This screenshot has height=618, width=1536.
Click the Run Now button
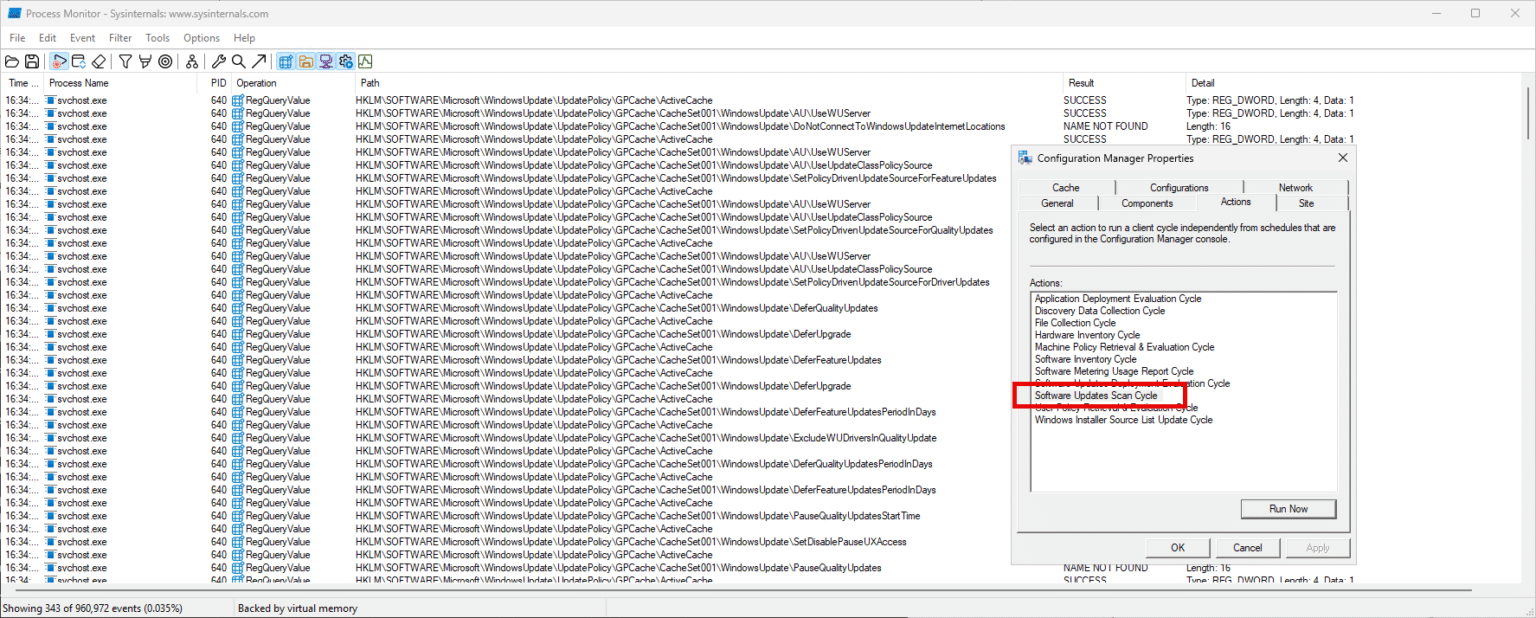[x=1288, y=508]
